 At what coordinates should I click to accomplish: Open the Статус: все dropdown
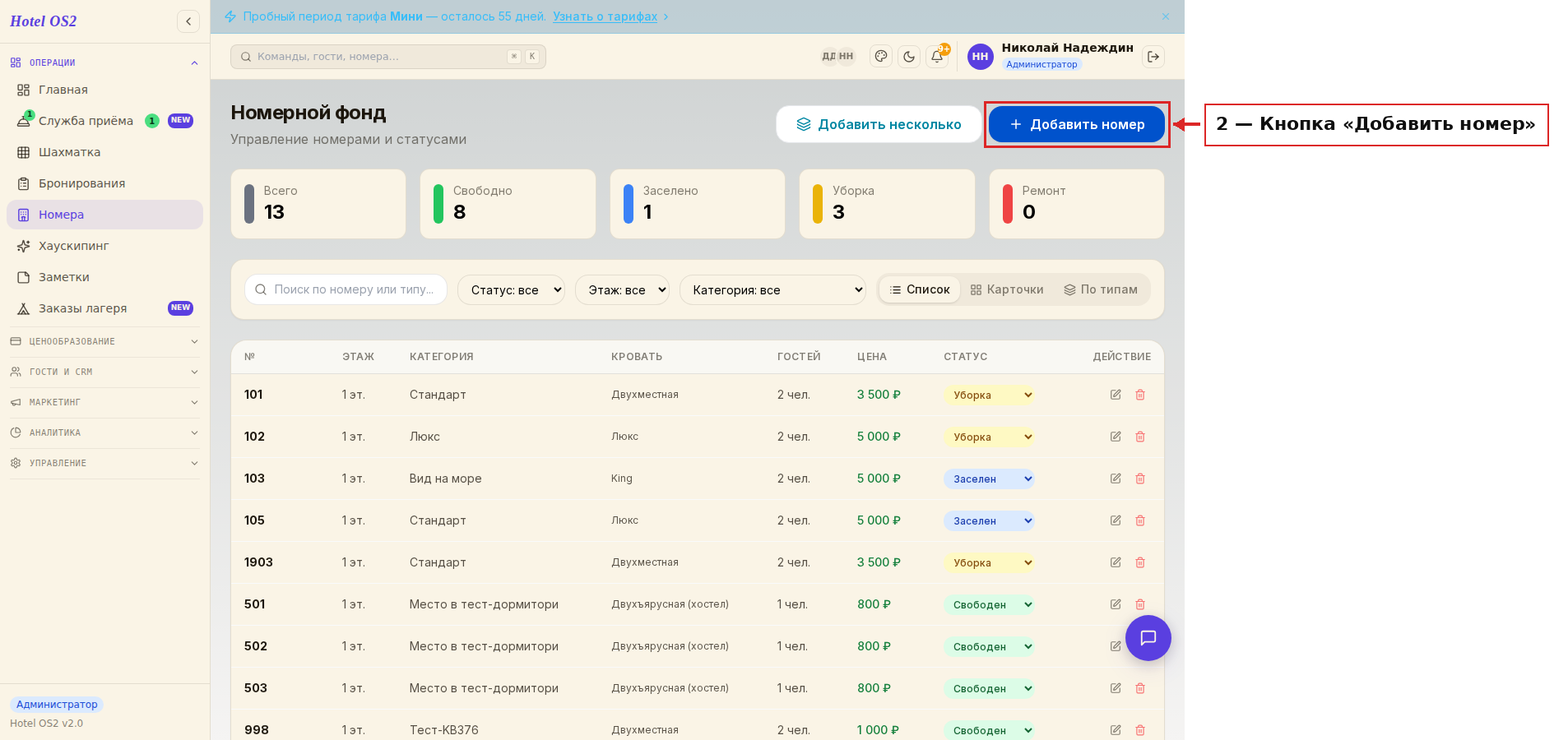pyautogui.click(x=511, y=289)
